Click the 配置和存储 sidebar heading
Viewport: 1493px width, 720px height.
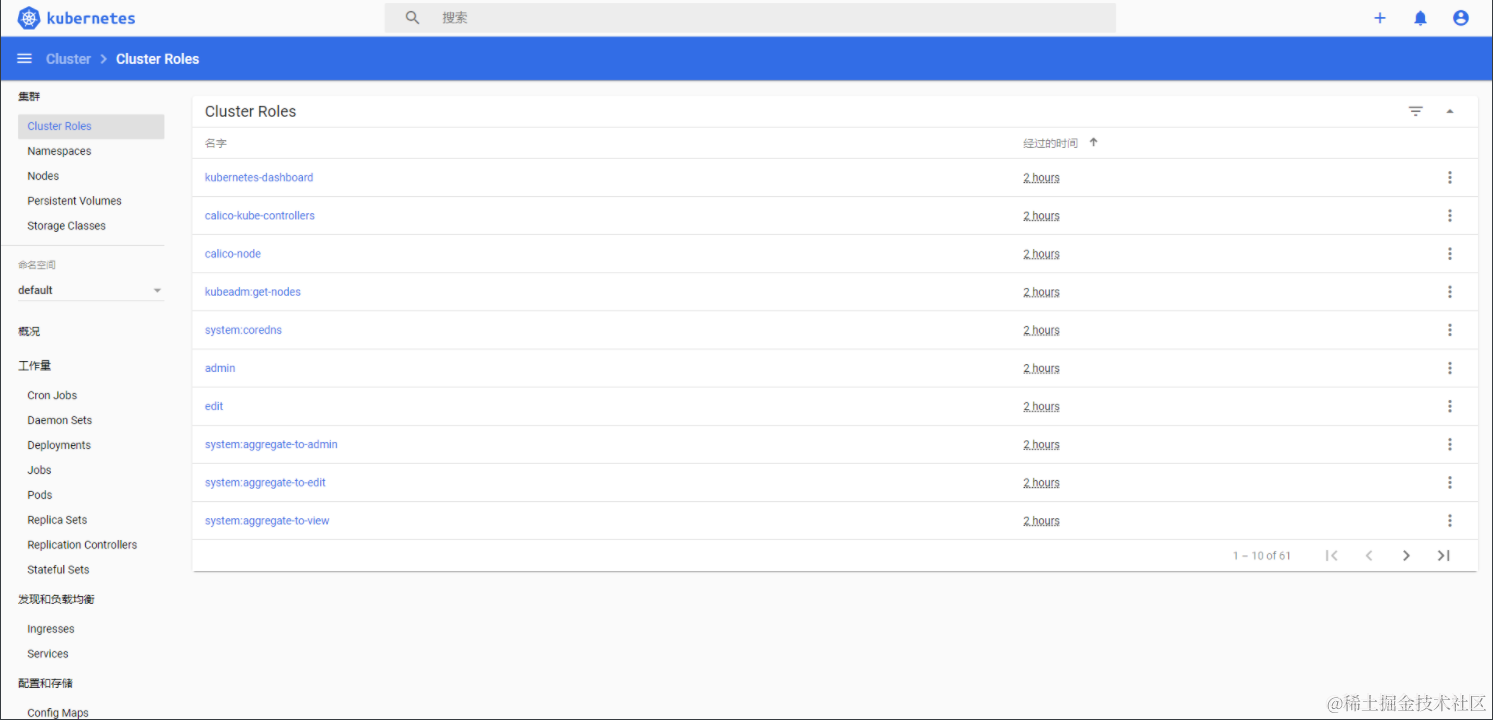click(x=45, y=683)
